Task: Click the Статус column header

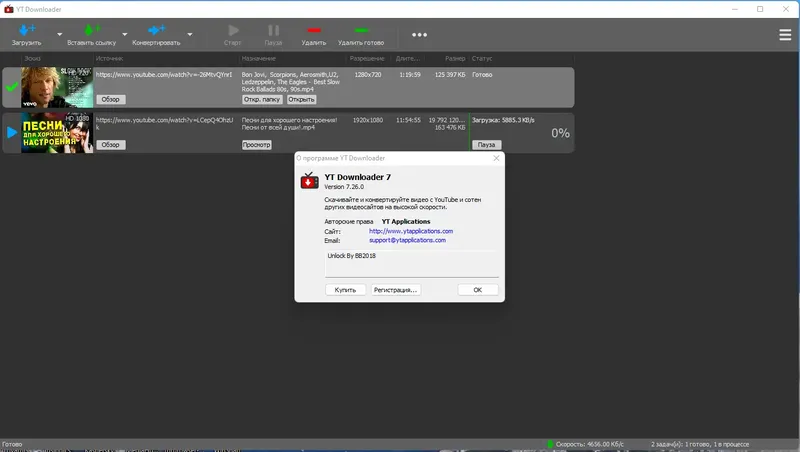Action: tap(482, 59)
